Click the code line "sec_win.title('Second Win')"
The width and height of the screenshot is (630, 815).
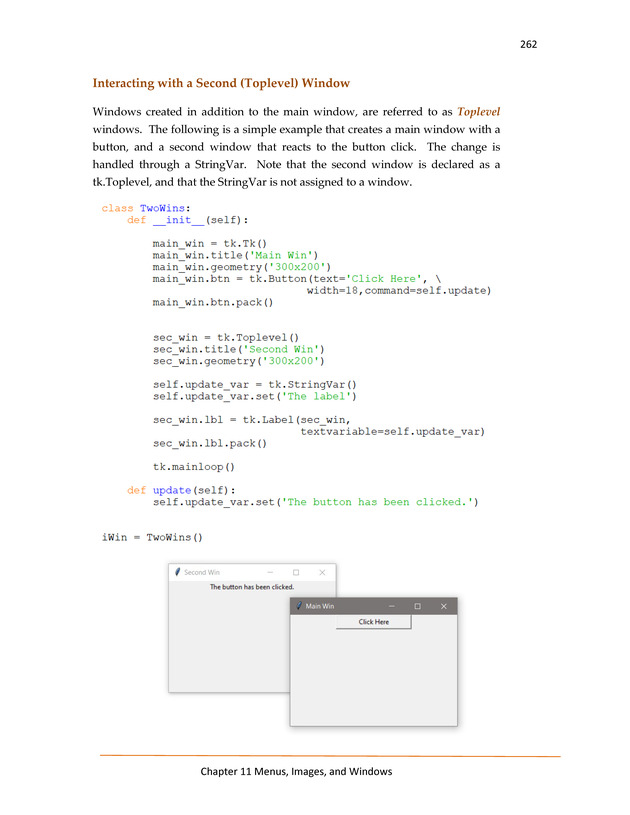[x=239, y=349]
